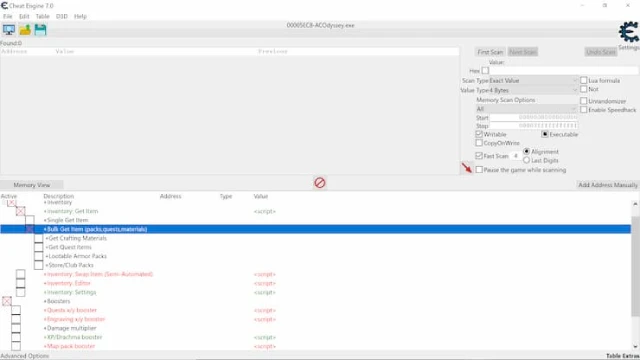Save the table with floppy icon
The height and width of the screenshot is (360, 640).
(x=40, y=30)
